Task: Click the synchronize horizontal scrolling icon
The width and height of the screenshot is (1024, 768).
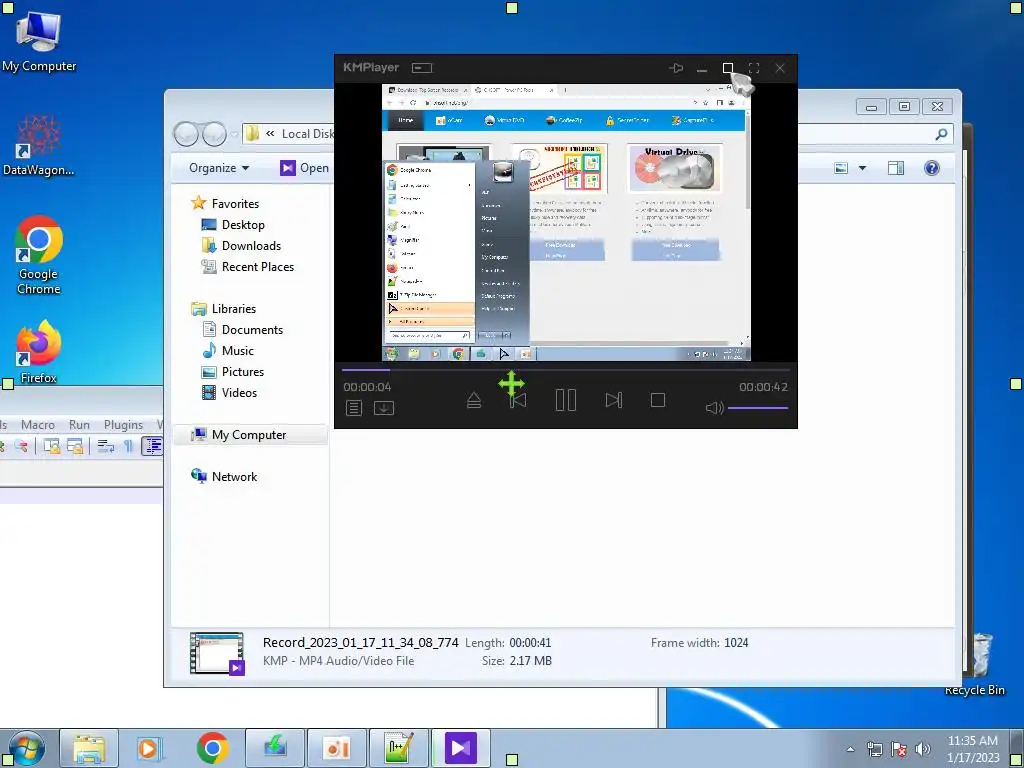Action: pos(75,446)
